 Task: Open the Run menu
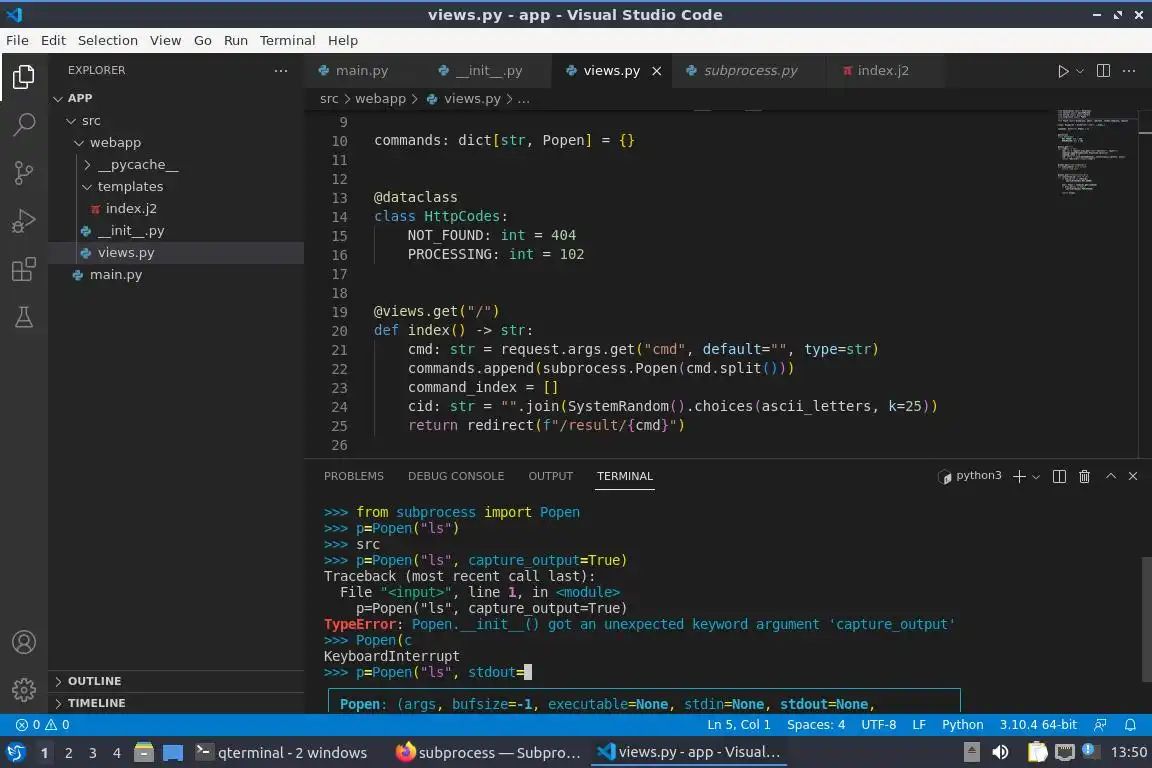pyautogui.click(x=236, y=40)
